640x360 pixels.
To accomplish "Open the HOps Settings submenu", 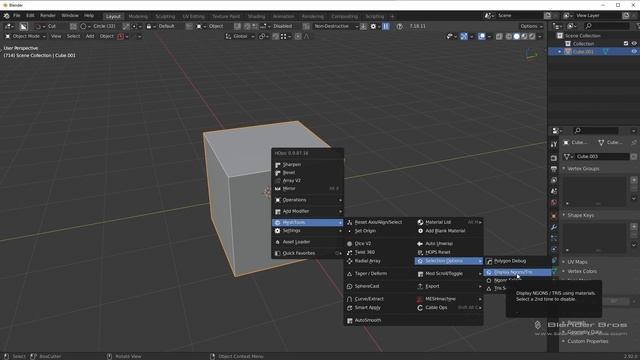I will [x=308, y=231].
